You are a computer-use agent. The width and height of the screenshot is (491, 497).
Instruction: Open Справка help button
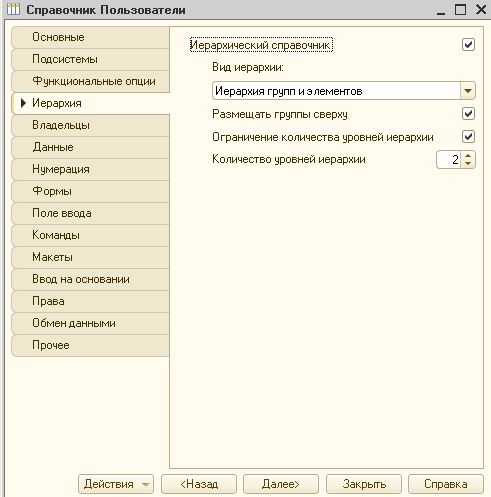[446, 484]
